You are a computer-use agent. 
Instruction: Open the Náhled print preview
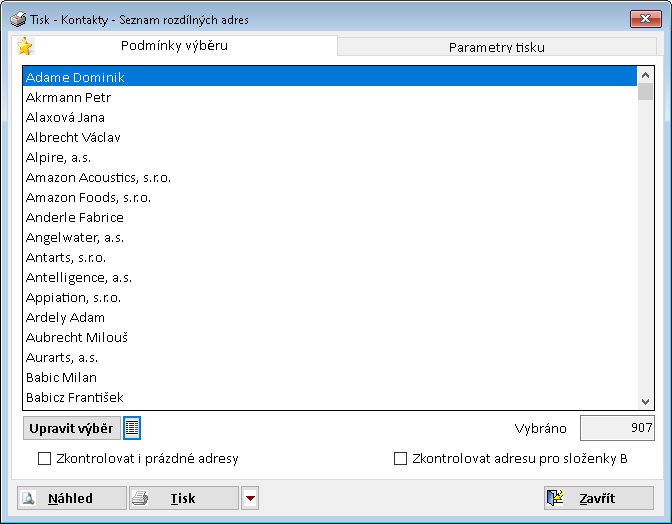(x=71, y=498)
